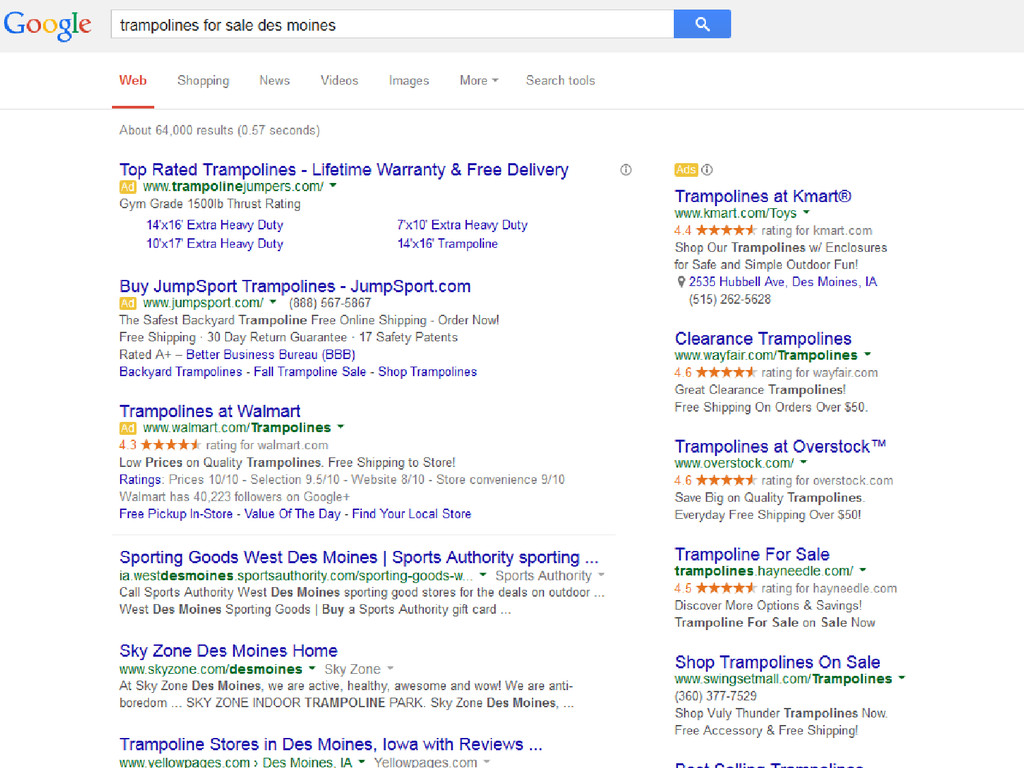Open Sporting Goods West Des Moines result

click(359, 558)
